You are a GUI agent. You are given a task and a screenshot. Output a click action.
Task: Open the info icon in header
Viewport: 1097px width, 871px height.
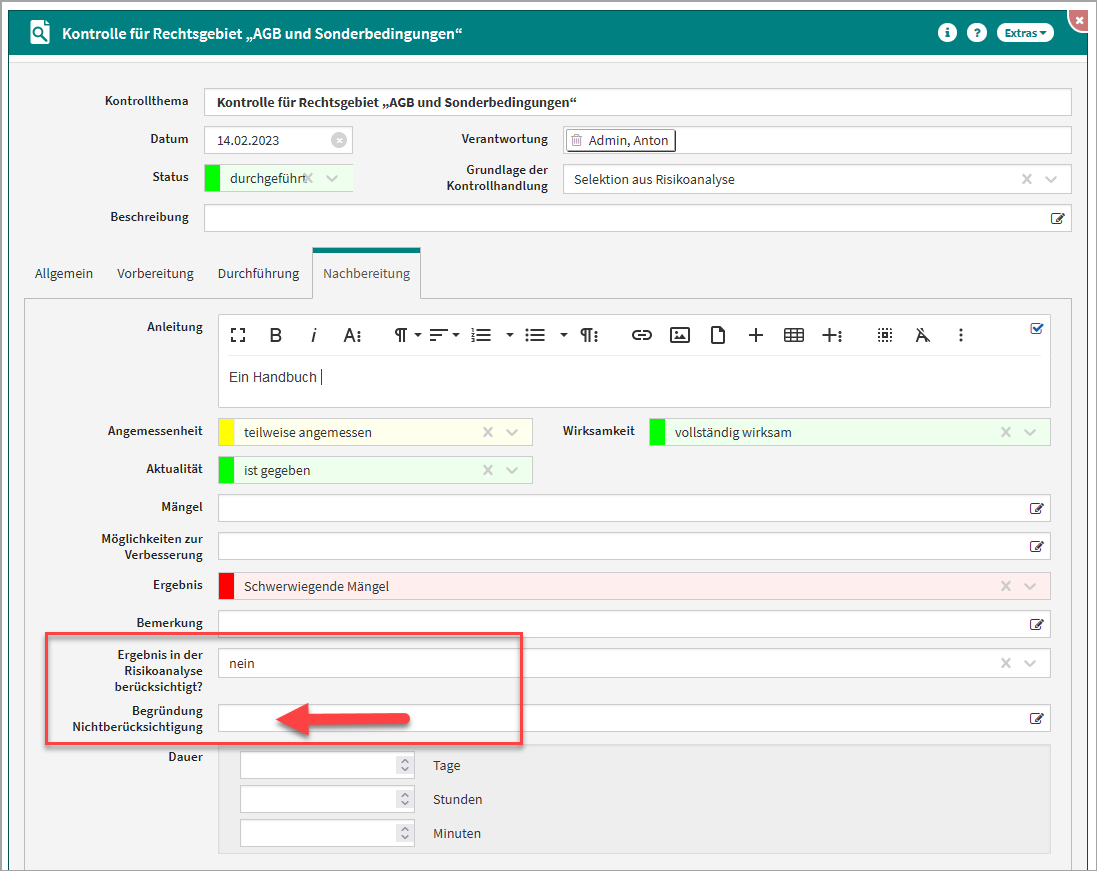tap(947, 33)
